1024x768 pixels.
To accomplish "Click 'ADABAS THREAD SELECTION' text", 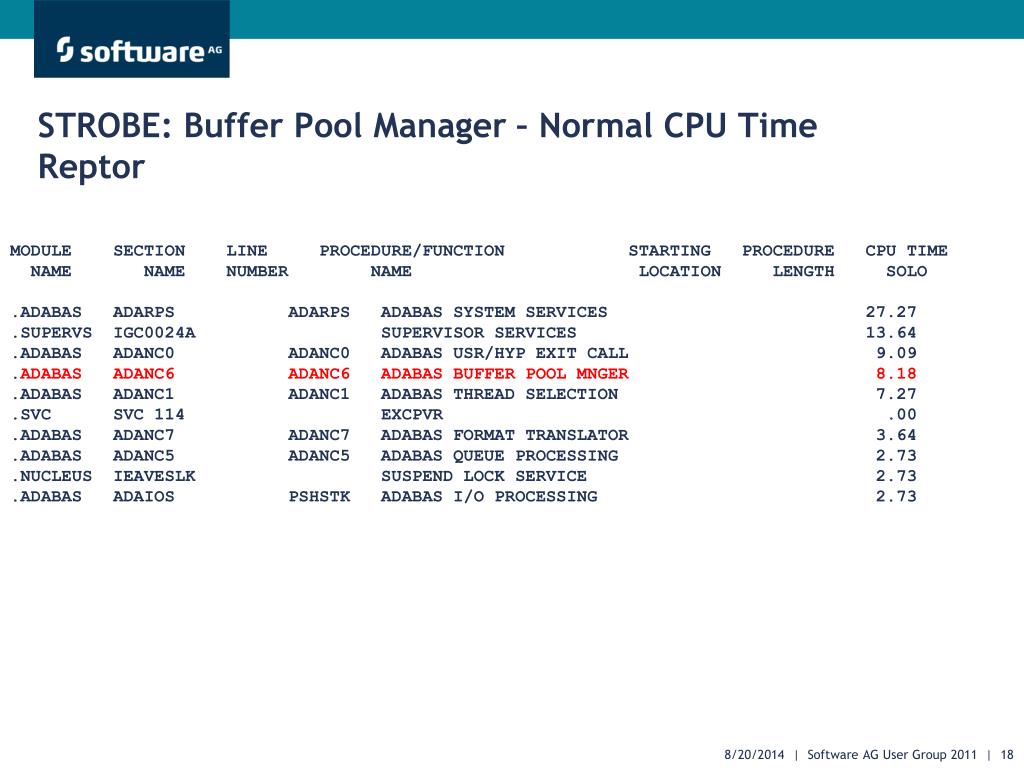I will coord(499,394).
